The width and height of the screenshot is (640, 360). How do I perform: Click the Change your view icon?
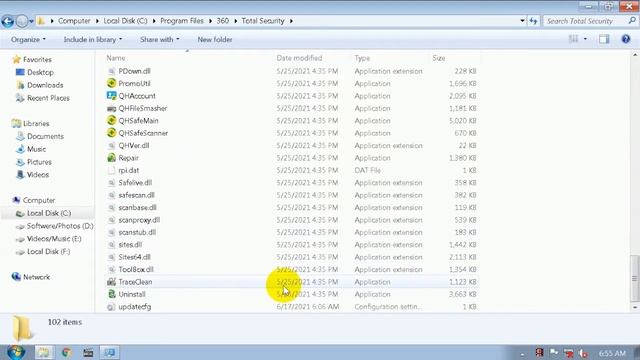pos(573,39)
